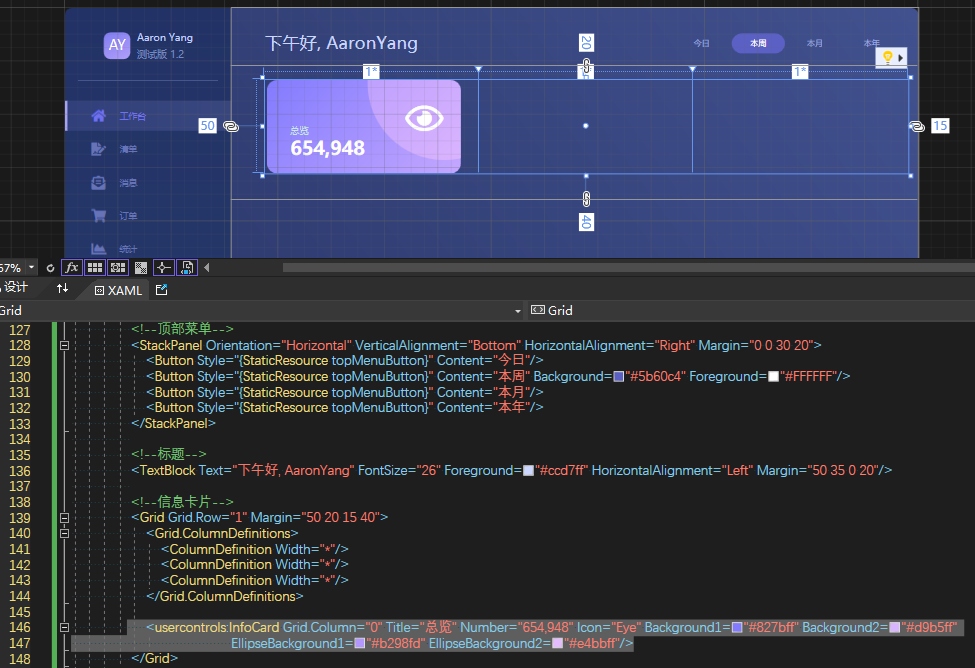Collapse the StackPanel region at line 128
The image size is (975, 668).
tap(64, 343)
